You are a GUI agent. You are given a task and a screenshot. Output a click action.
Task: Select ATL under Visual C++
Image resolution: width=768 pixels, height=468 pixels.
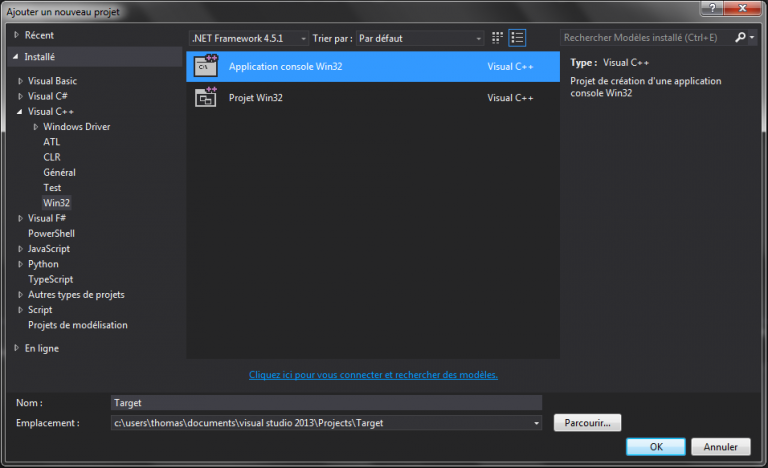[51, 142]
